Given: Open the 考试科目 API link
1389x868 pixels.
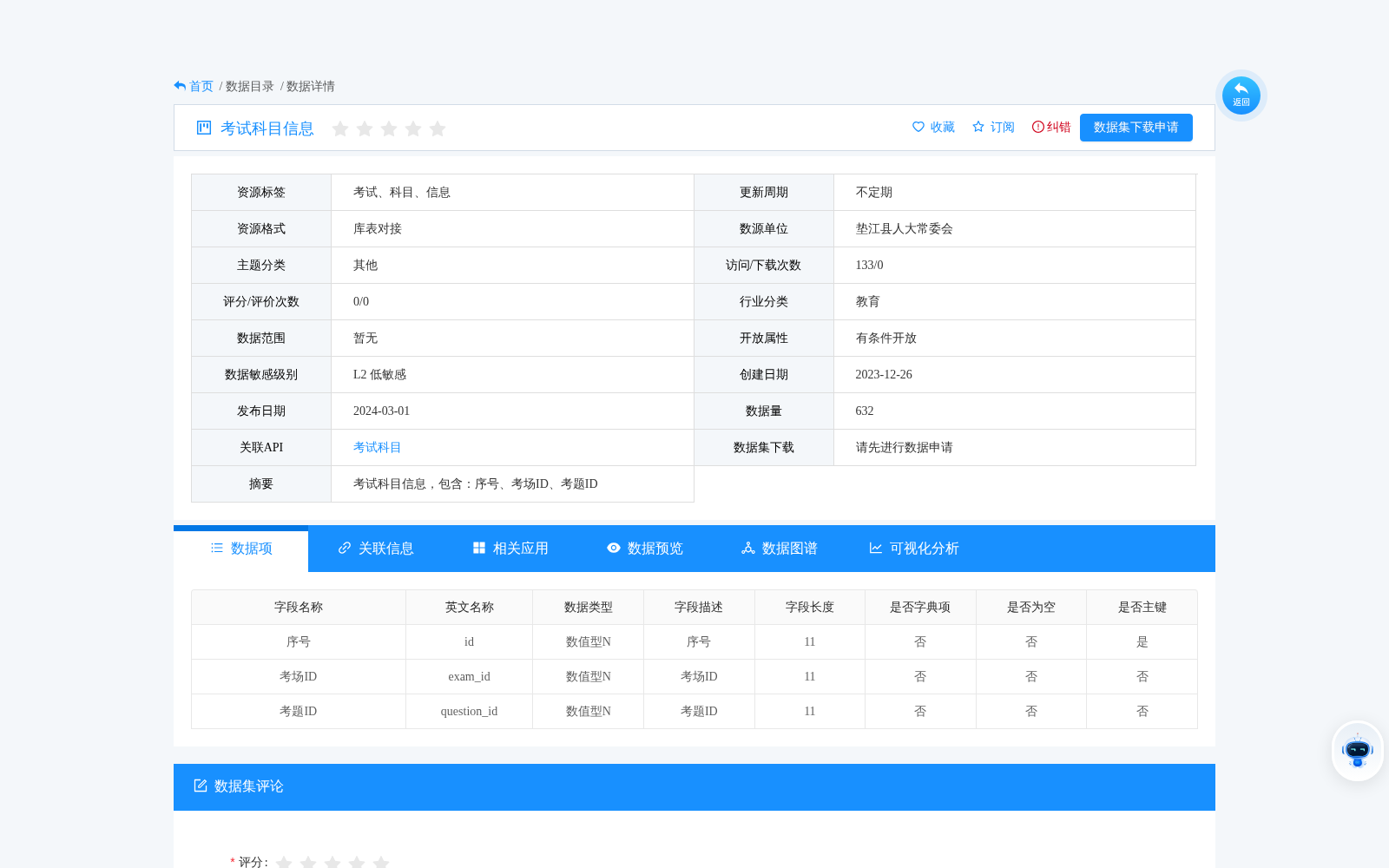Looking at the screenshot, I should [x=378, y=447].
